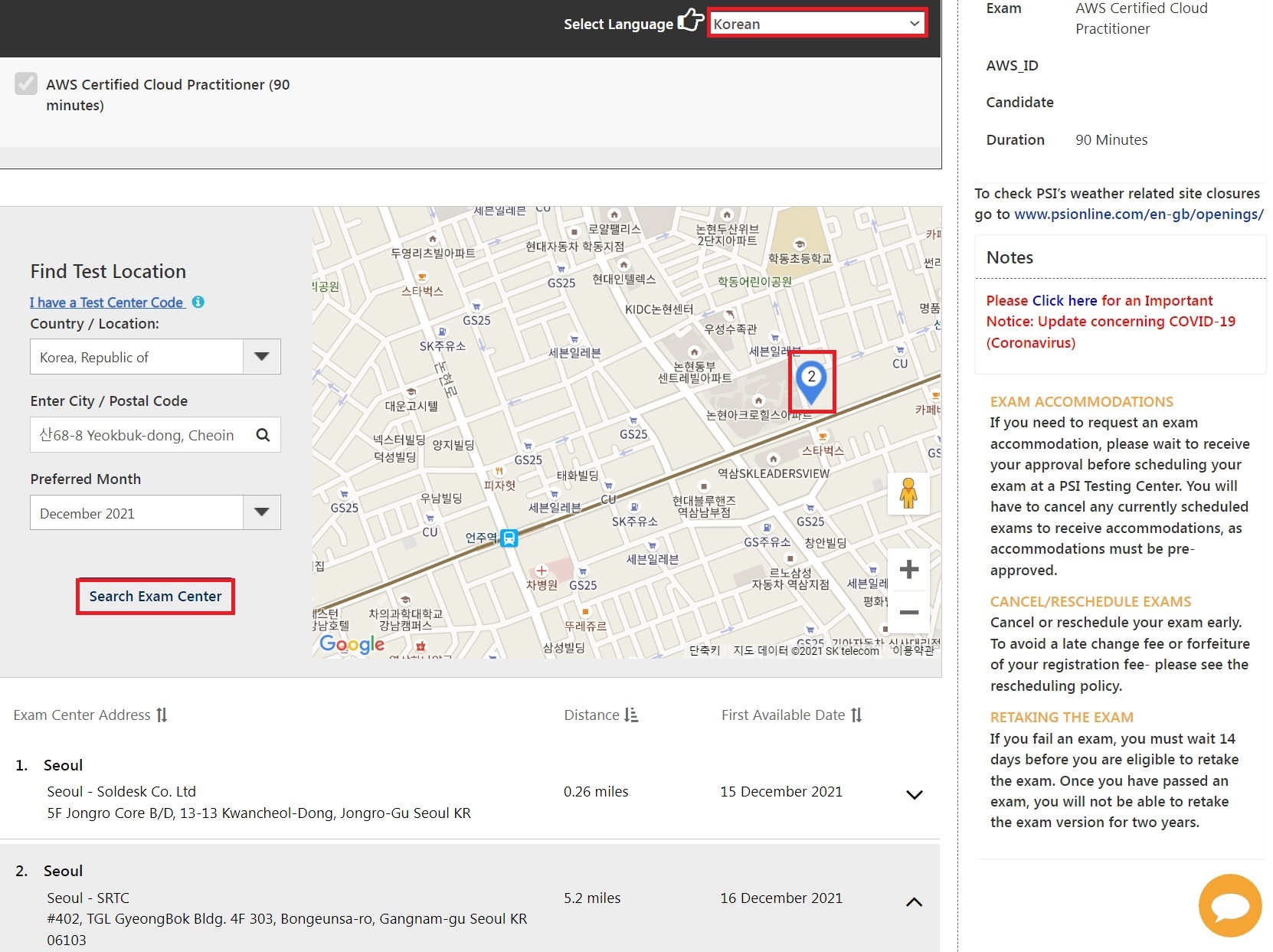1273x952 pixels.
Task: Click the '0.26 miles' distance value
Action: pyautogui.click(x=596, y=792)
